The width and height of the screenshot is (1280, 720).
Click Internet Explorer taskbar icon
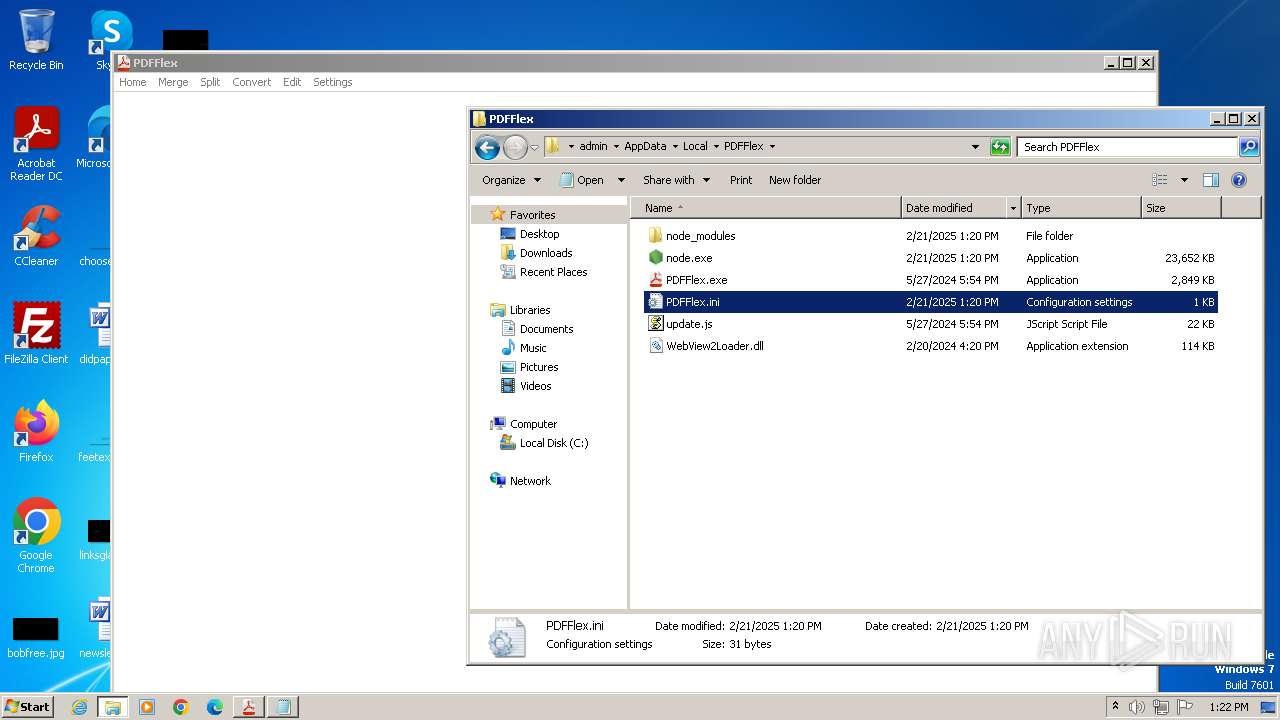click(79, 707)
